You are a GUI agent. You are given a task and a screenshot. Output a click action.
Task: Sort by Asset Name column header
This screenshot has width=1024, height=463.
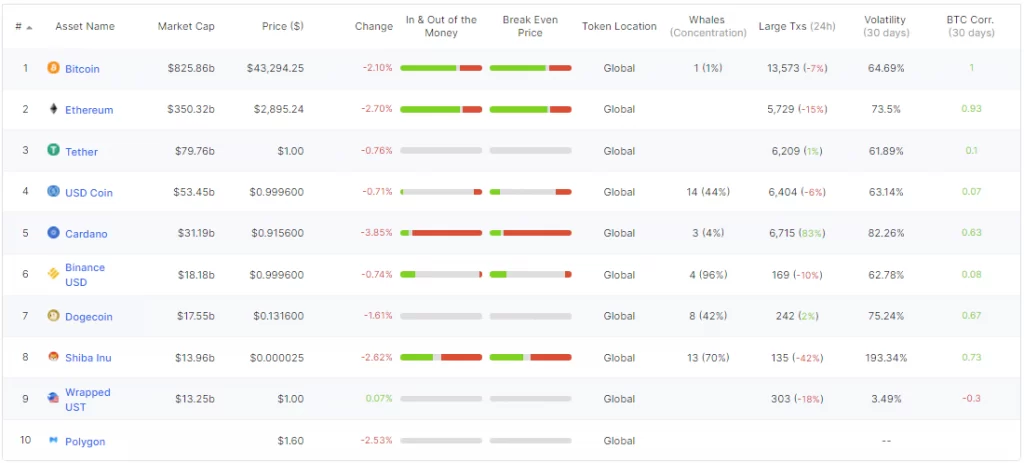[85, 26]
